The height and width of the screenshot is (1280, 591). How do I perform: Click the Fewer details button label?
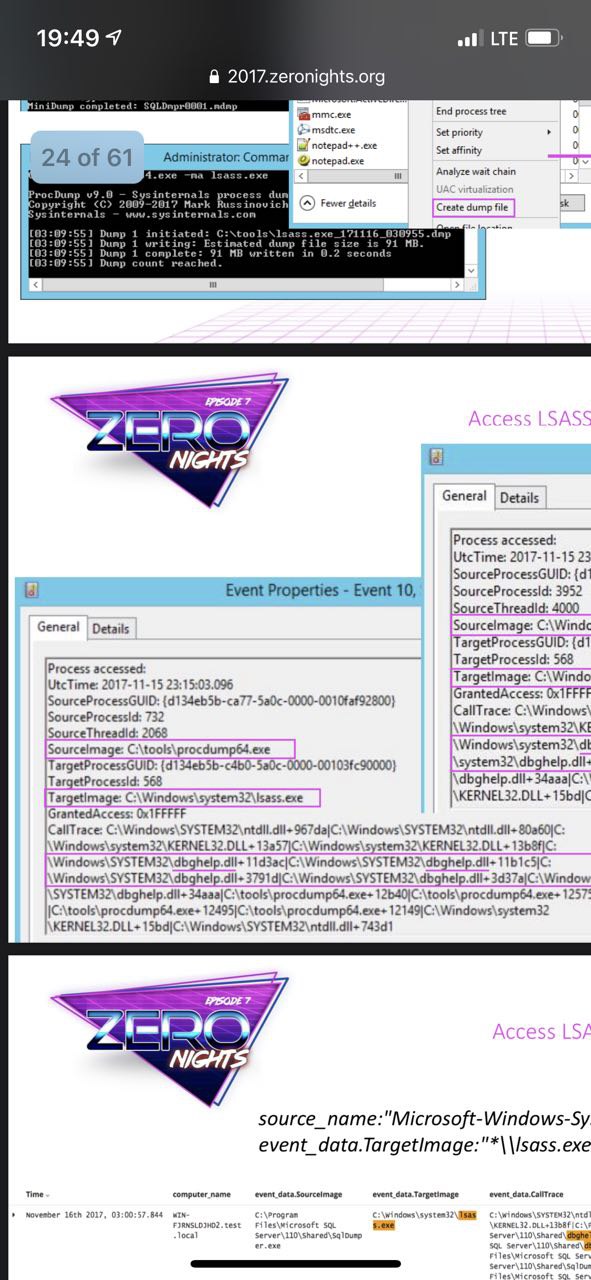click(349, 203)
